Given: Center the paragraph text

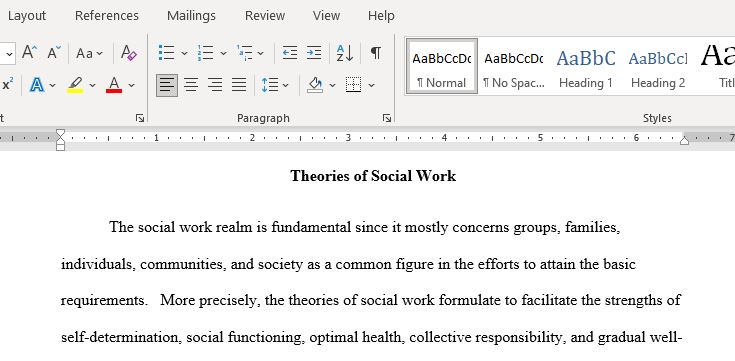Looking at the screenshot, I should pos(191,85).
